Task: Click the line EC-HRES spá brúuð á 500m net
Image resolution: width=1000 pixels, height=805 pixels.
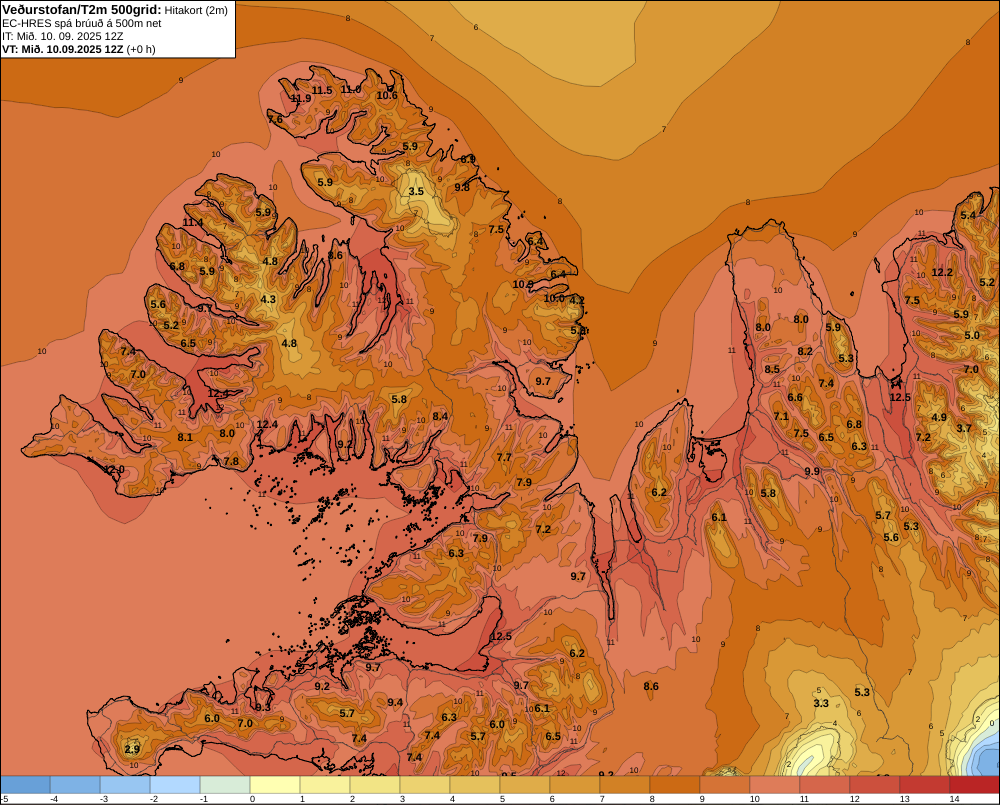Action: (x=82, y=23)
